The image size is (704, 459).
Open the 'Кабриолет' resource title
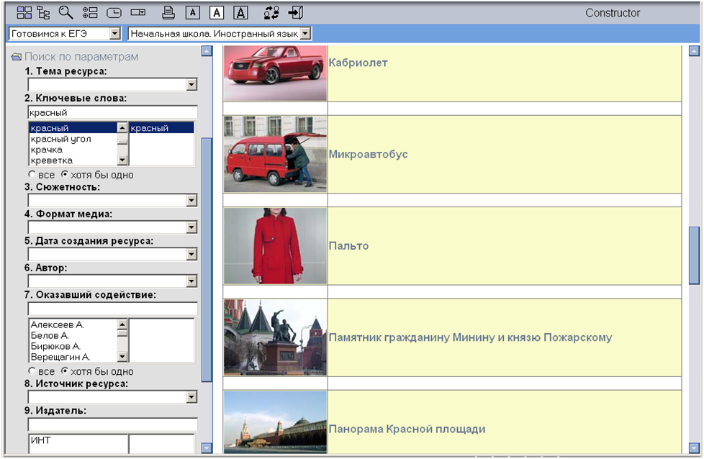point(358,63)
